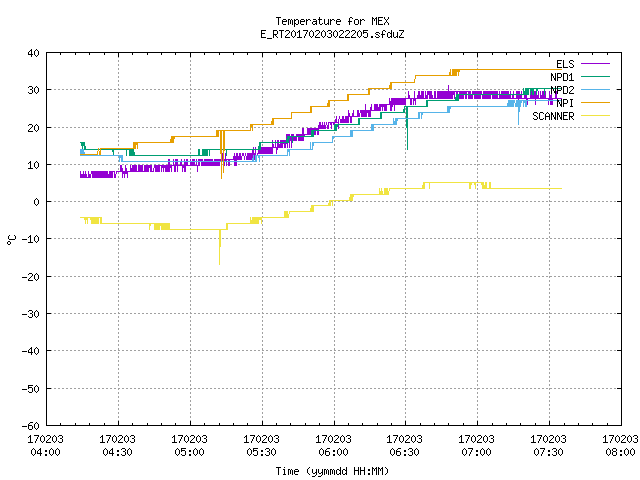Image resolution: width=640 pixels, height=480 pixels.
Task: Click the y-axis label 10
Action: click(x=33, y=165)
